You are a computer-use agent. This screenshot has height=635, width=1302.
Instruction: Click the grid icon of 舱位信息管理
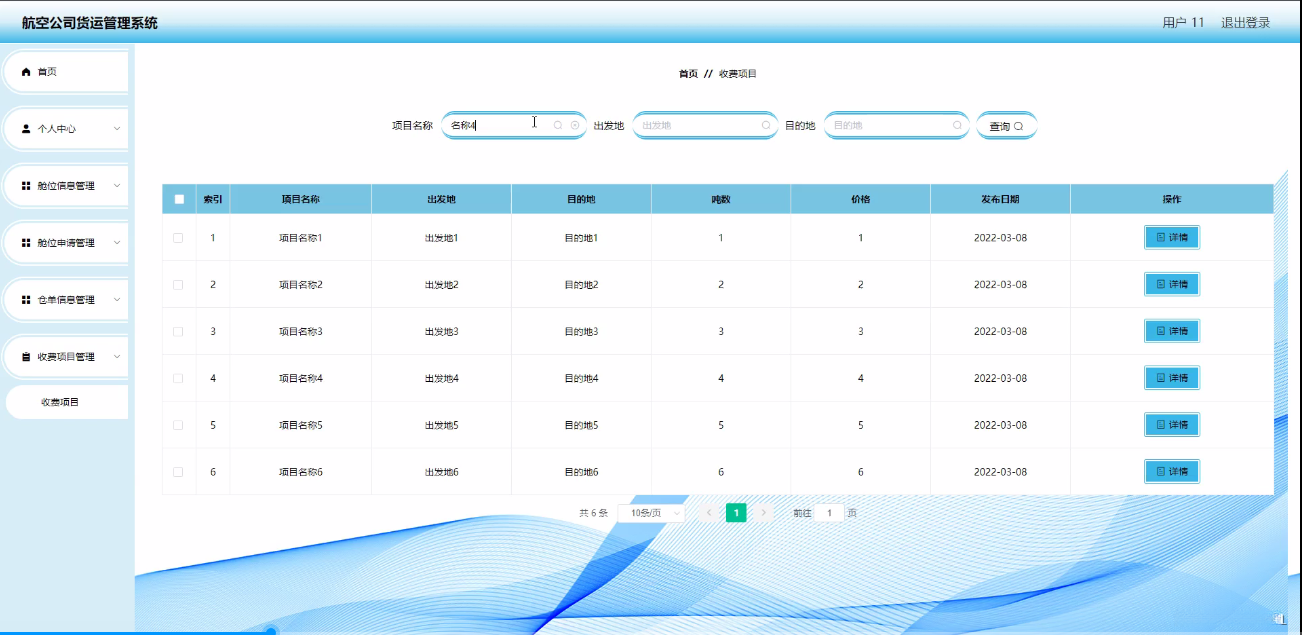point(26,186)
